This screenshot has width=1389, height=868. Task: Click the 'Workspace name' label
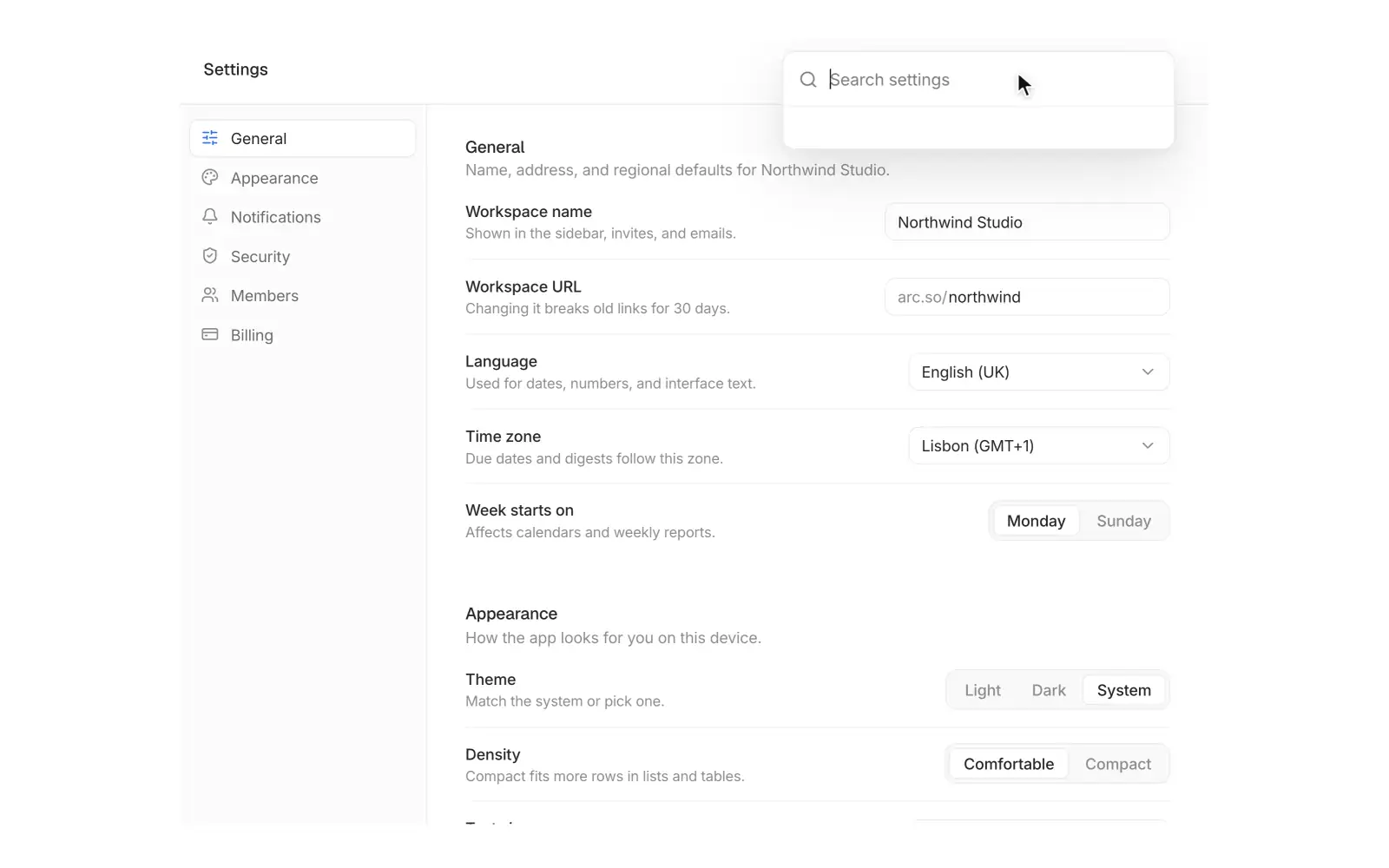point(529,212)
